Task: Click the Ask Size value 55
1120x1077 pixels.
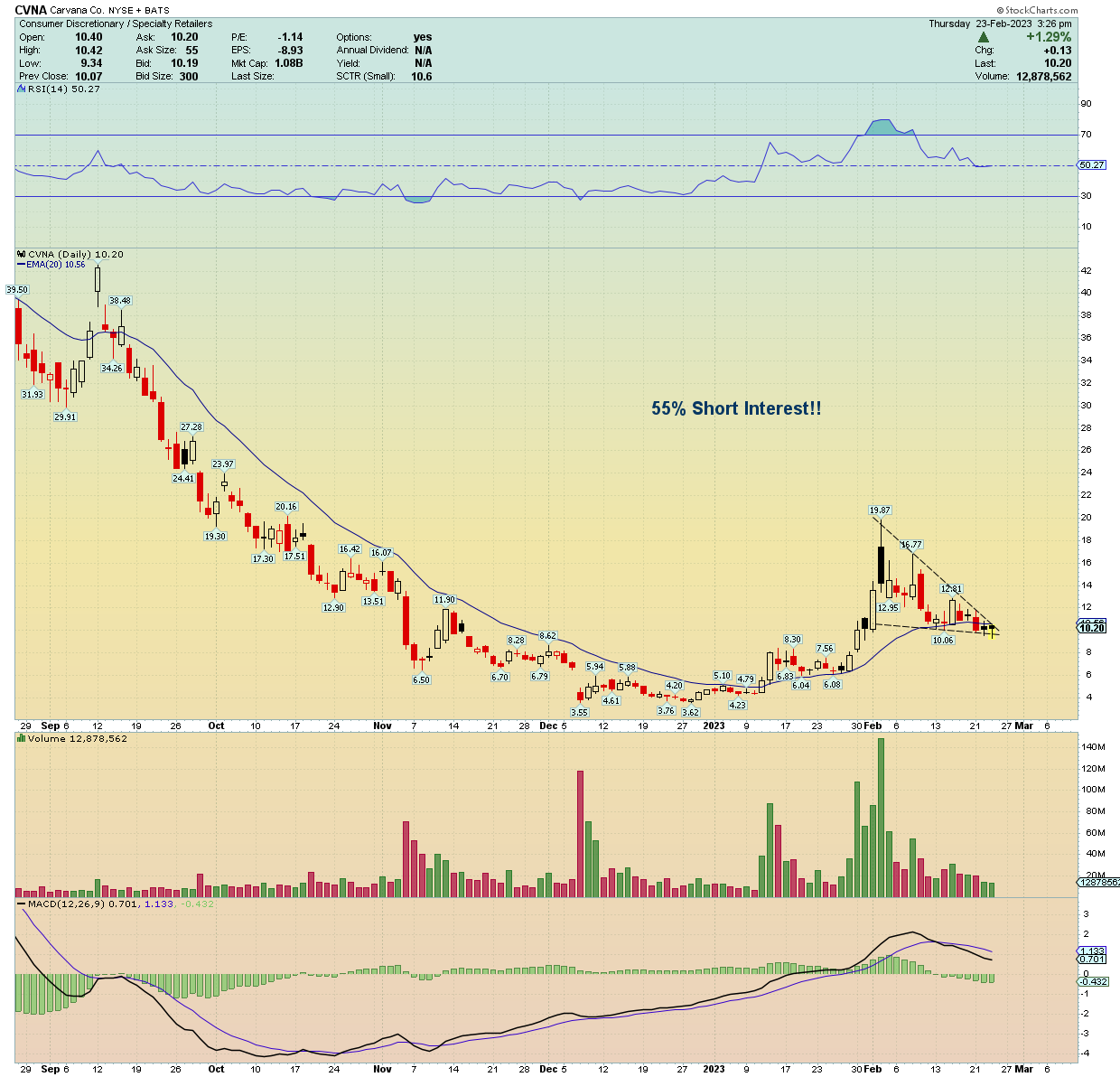Action: pyautogui.click(x=191, y=51)
